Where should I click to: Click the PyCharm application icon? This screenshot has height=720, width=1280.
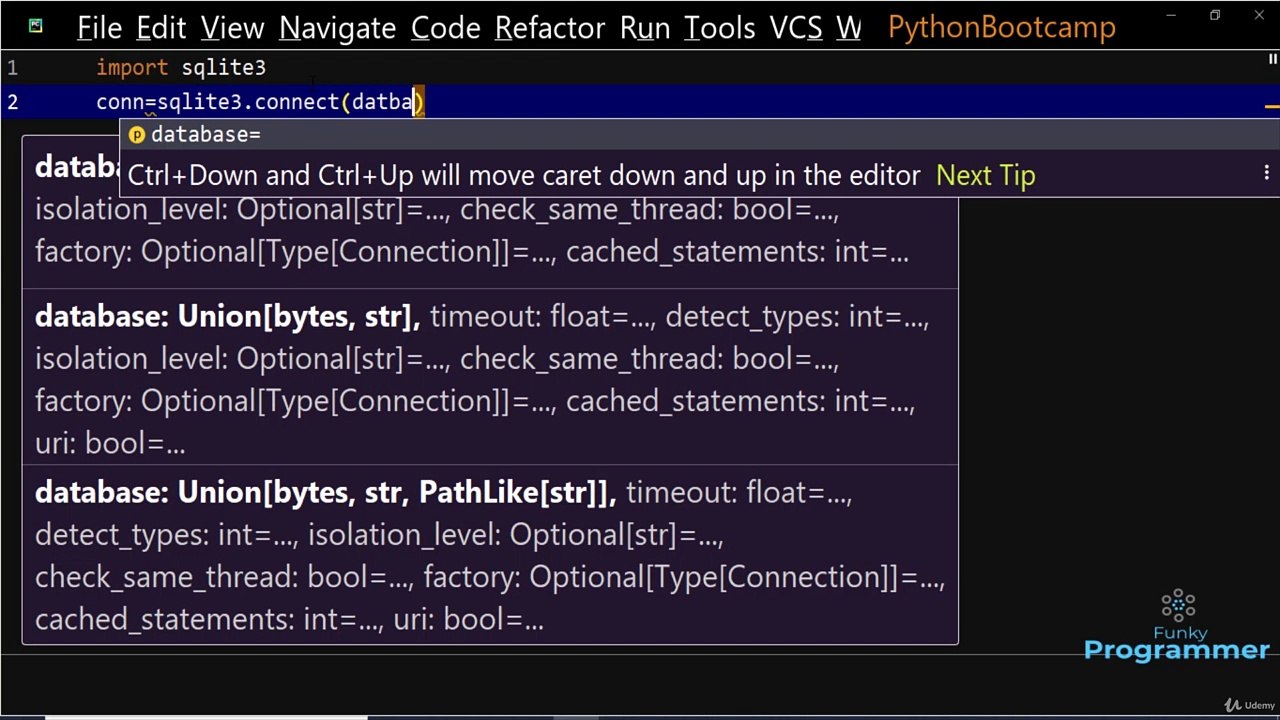[x=36, y=26]
